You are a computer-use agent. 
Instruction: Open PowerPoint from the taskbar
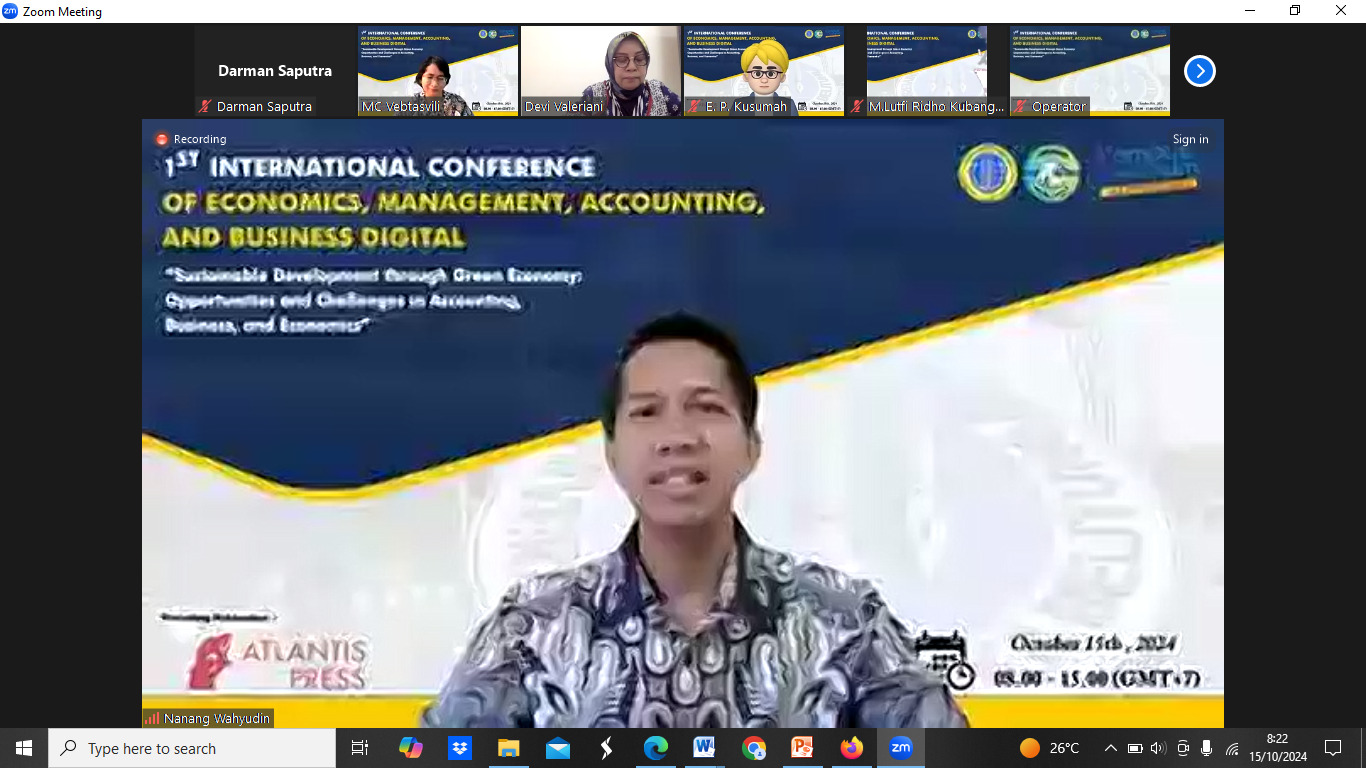pos(802,748)
